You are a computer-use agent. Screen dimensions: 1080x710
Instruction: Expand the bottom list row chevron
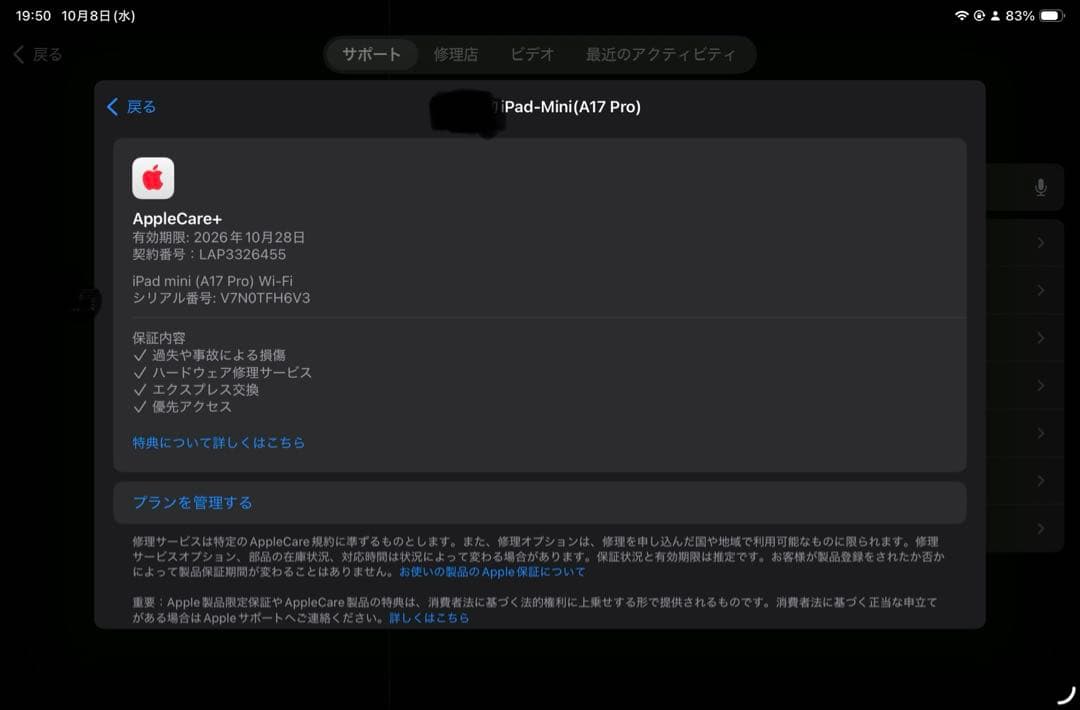pyautogui.click(x=1042, y=528)
